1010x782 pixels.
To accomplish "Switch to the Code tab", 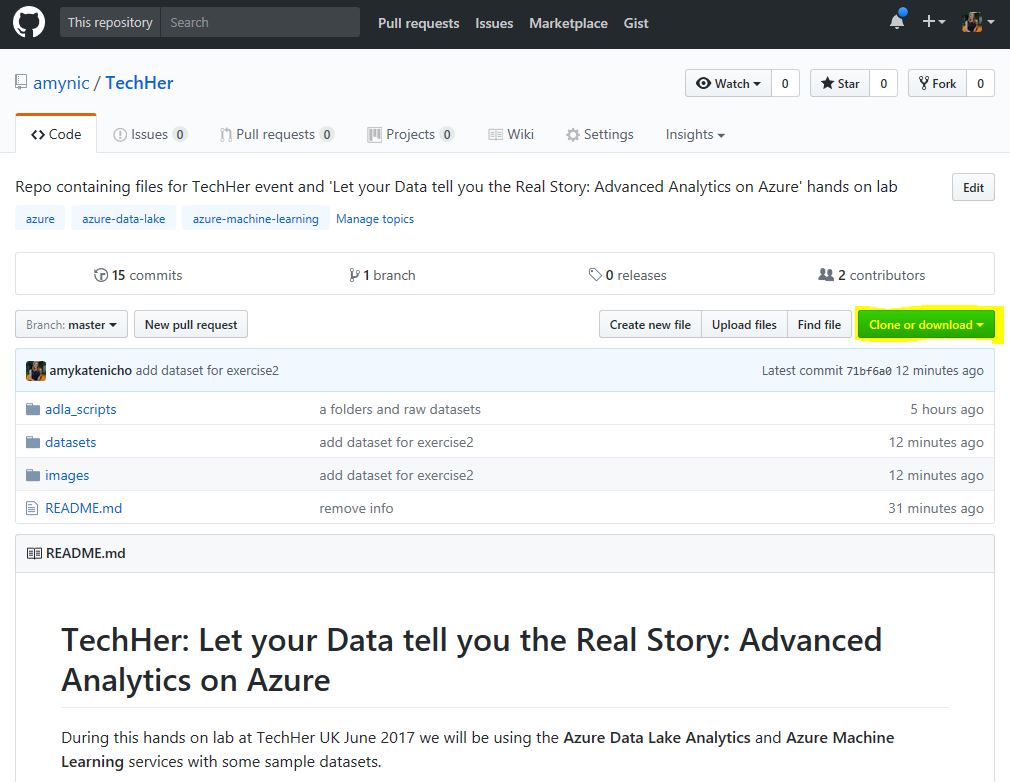I will coord(56,134).
